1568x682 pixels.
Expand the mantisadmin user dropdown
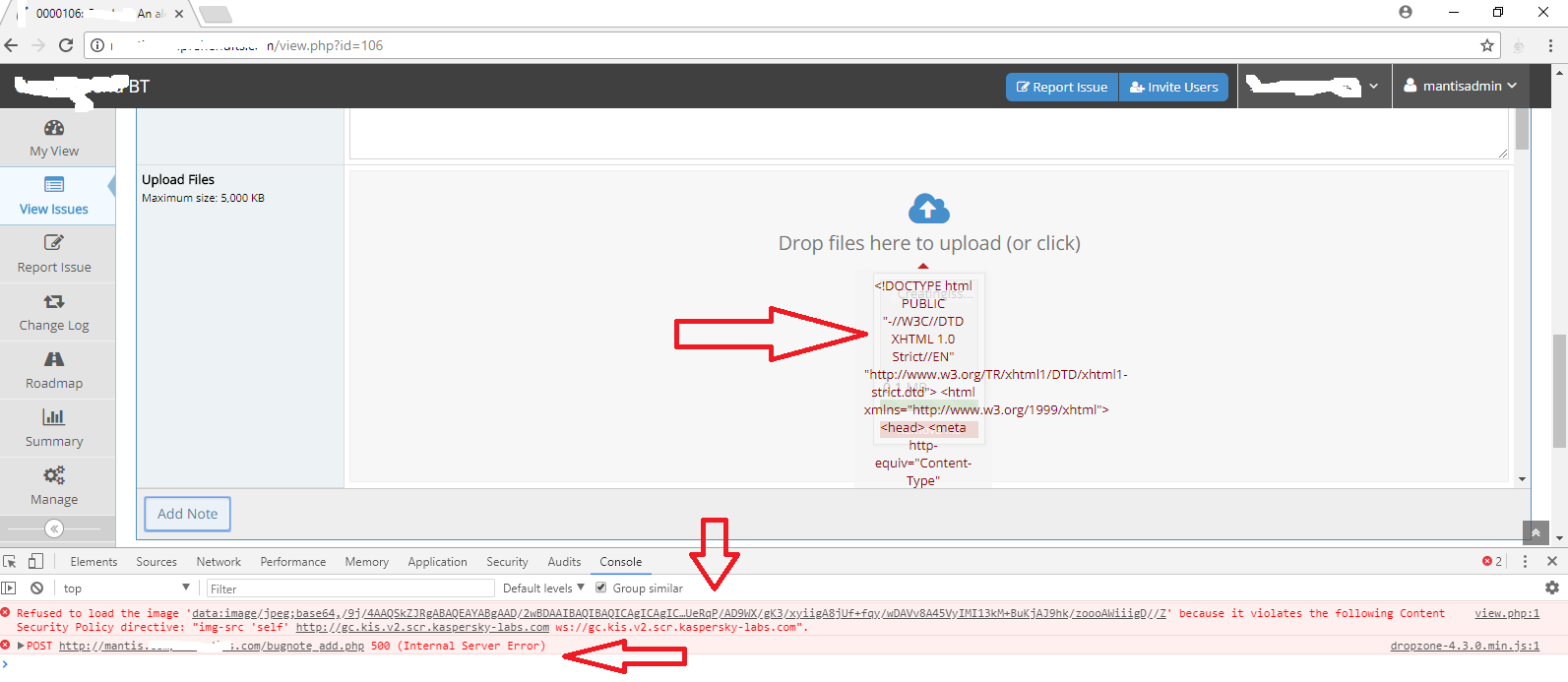(1461, 87)
